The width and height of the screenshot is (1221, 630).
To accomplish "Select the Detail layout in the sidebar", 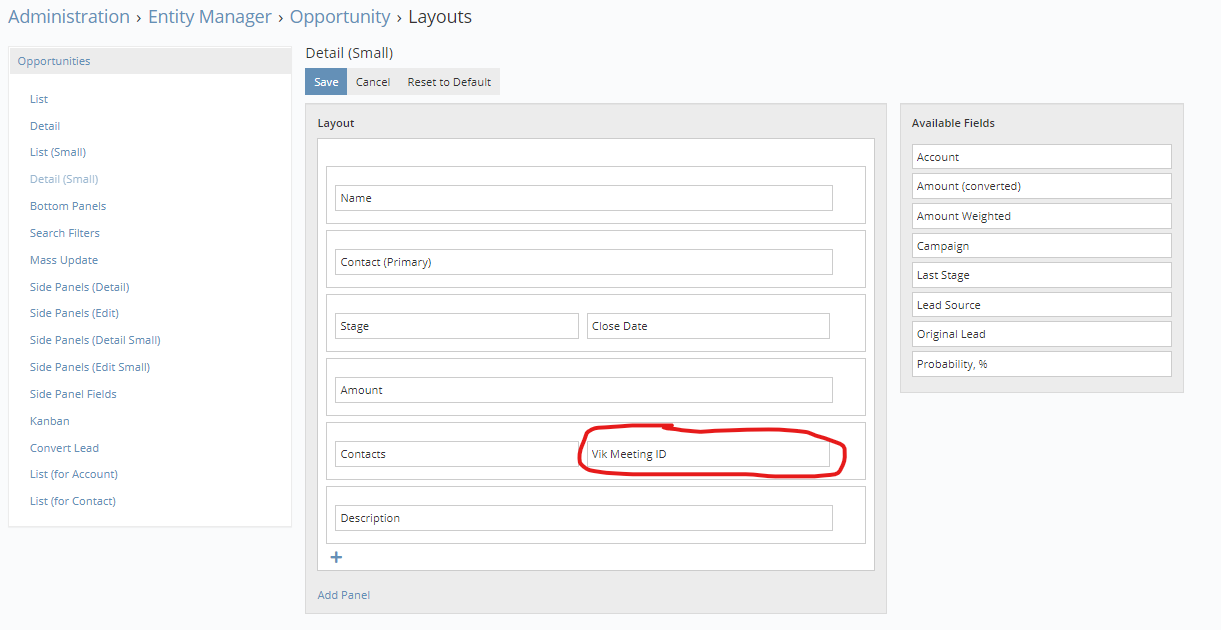I will pyautogui.click(x=44, y=125).
